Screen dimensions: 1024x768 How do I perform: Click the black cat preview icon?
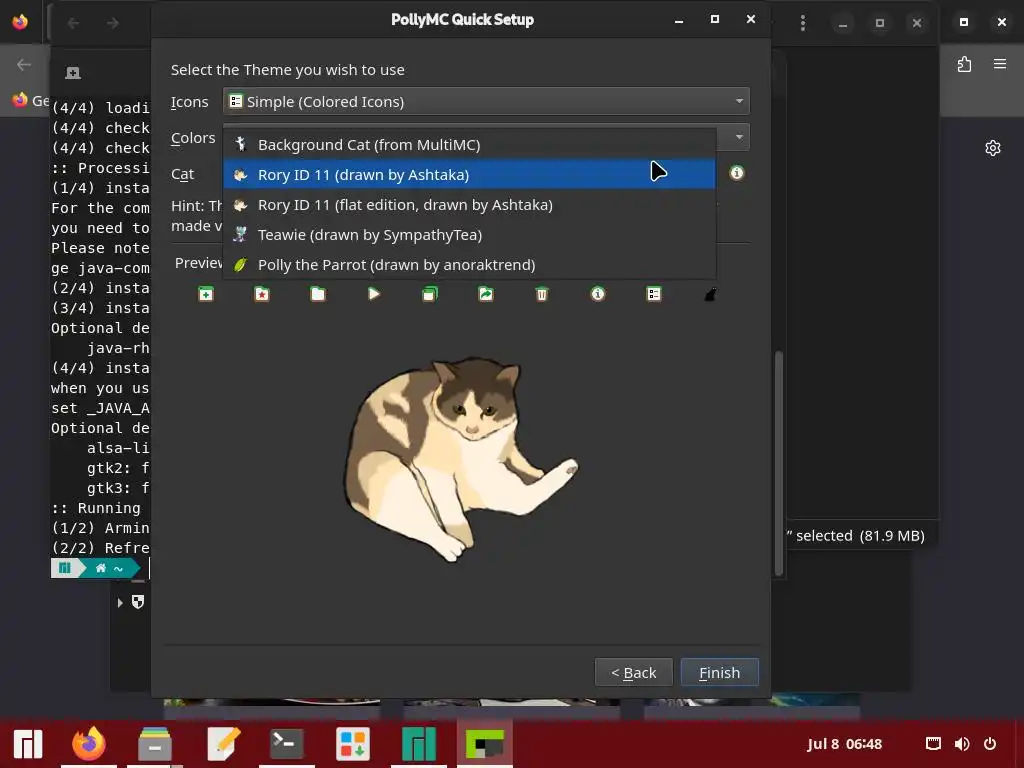710,295
